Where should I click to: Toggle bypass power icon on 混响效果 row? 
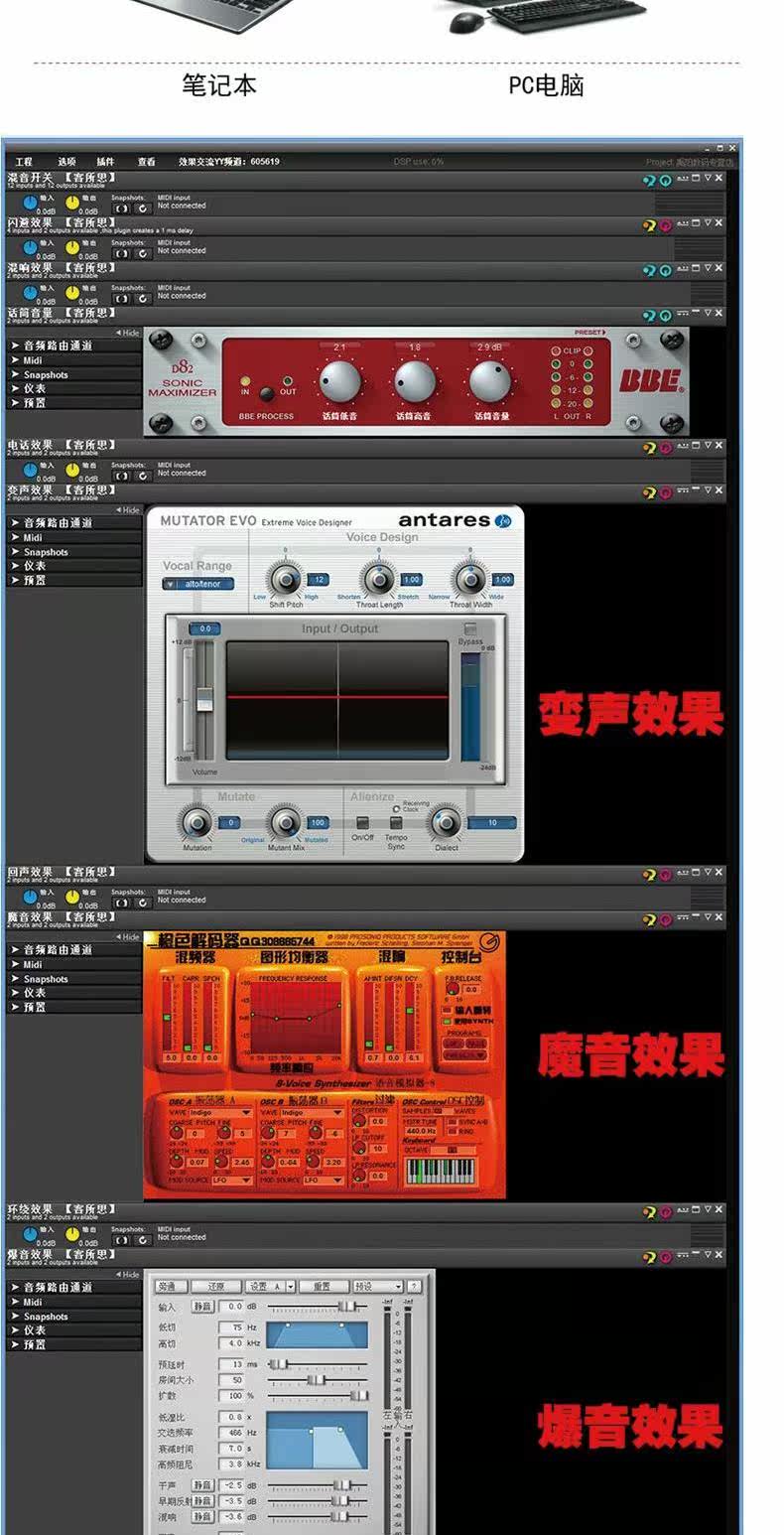[665, 271]
